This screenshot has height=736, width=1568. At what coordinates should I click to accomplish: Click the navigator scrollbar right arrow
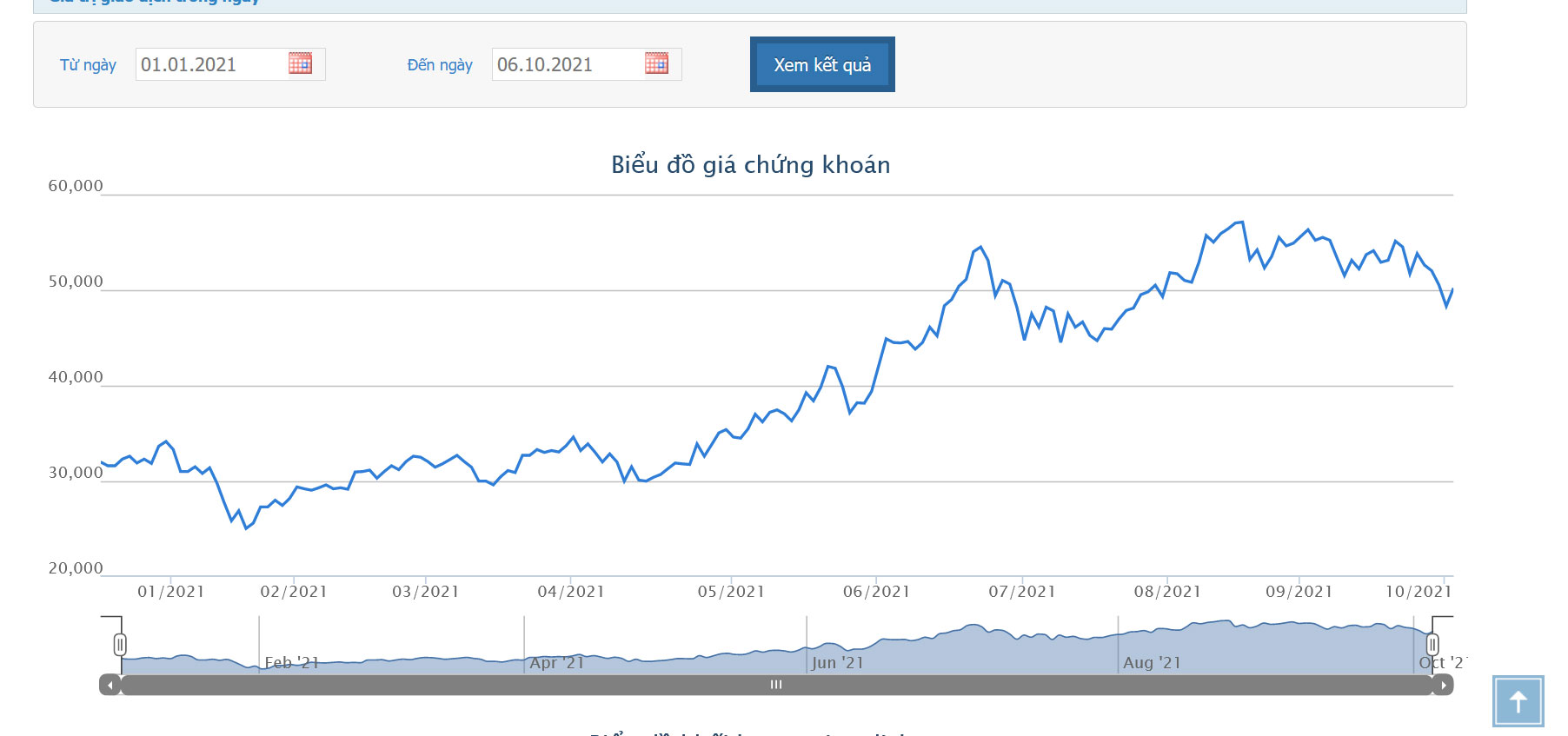point(1443,685)
